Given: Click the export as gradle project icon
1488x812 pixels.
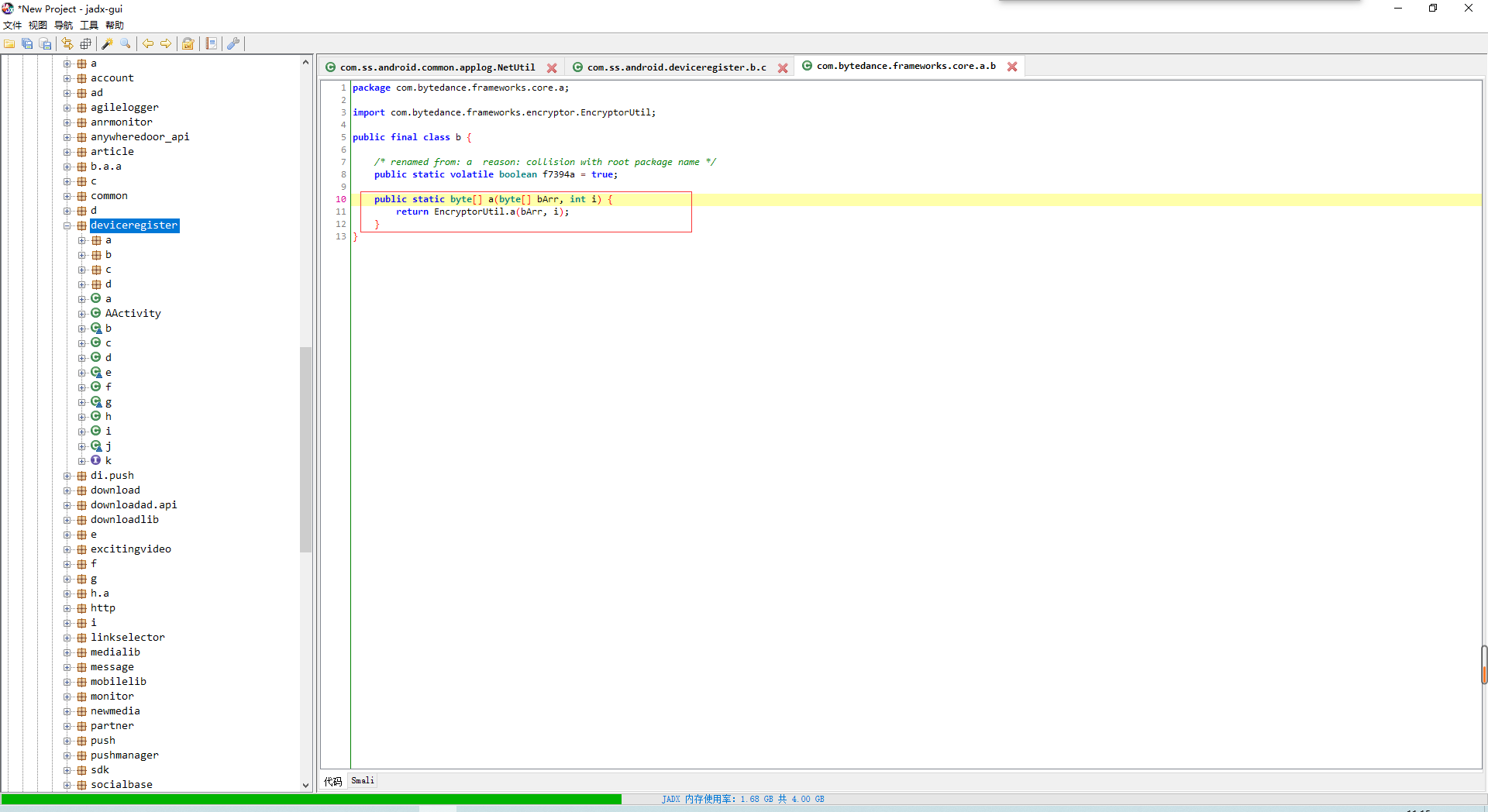Looking at the screenshot, I should pyautogui.click(x=46, y=44).
